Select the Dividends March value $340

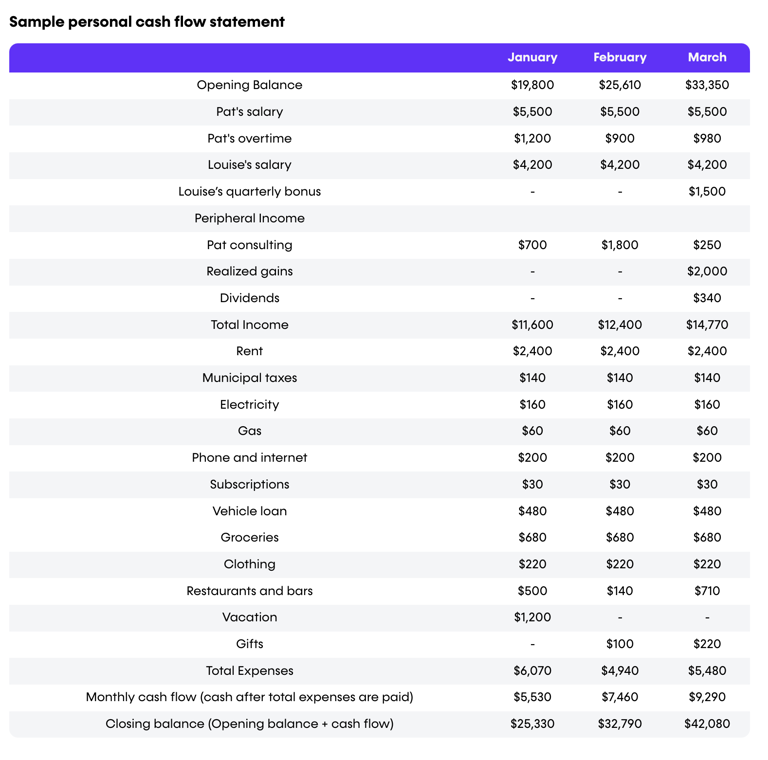click(x=706, y=298)
